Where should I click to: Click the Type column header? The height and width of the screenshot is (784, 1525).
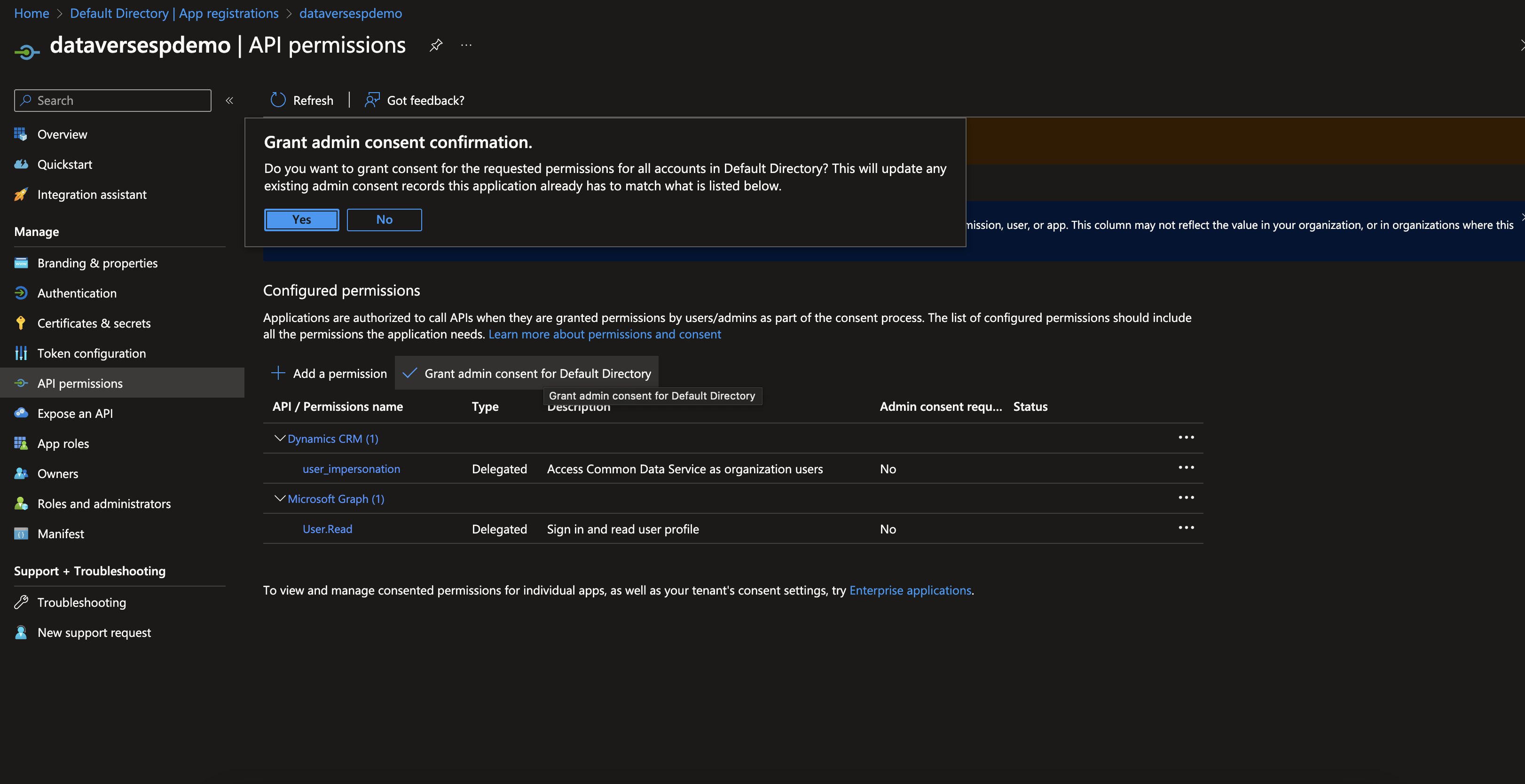point(485,407)
